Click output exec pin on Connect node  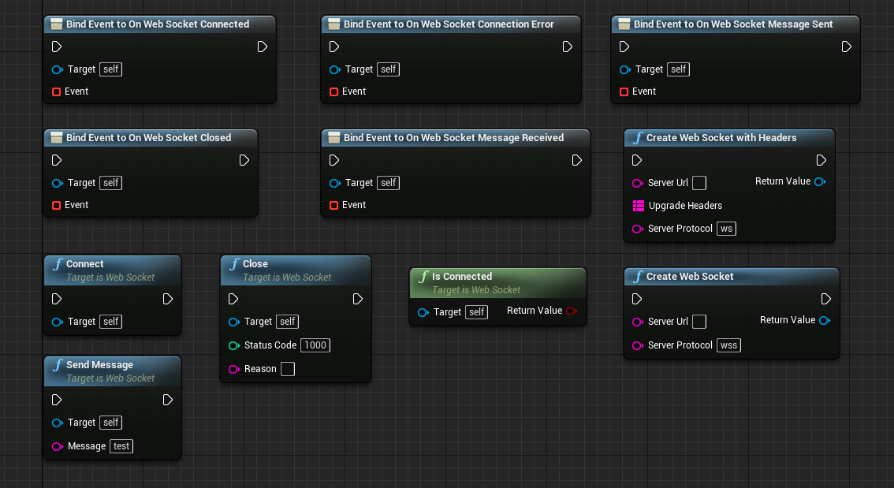click(168, 299)
